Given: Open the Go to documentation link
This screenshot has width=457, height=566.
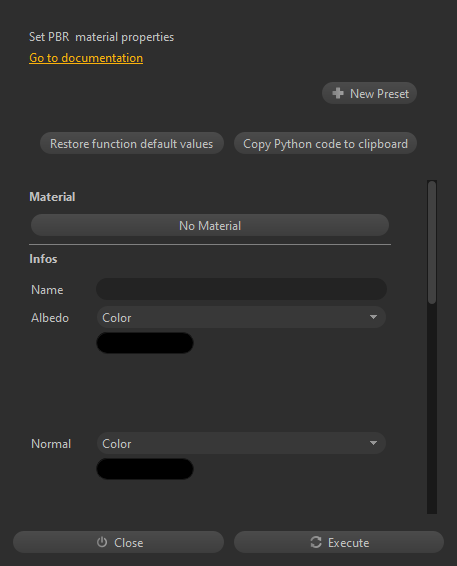Looking at the screenshot, I should [x=86, y=58].
